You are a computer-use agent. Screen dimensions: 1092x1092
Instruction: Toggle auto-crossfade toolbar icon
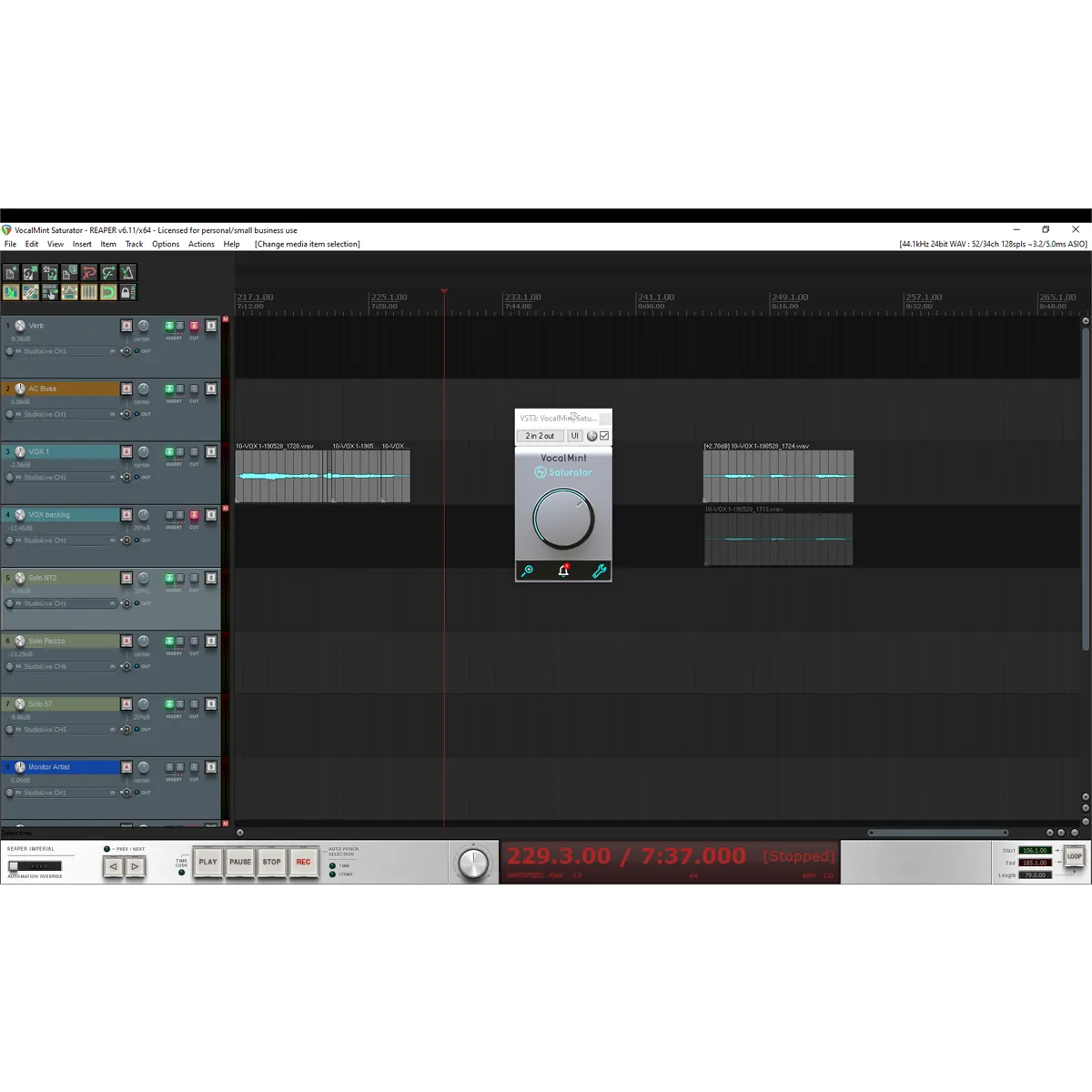tap(11, 292)
